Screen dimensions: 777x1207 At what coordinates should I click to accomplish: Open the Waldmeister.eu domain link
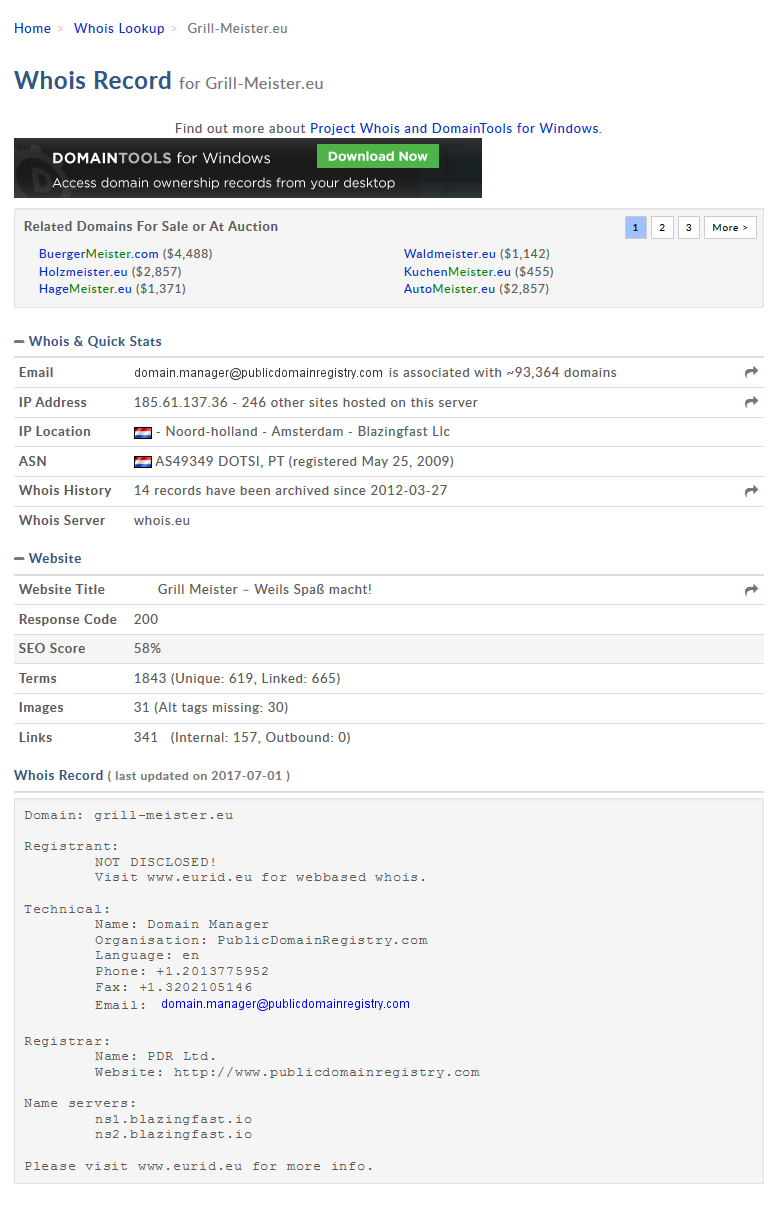coord(449,254)
